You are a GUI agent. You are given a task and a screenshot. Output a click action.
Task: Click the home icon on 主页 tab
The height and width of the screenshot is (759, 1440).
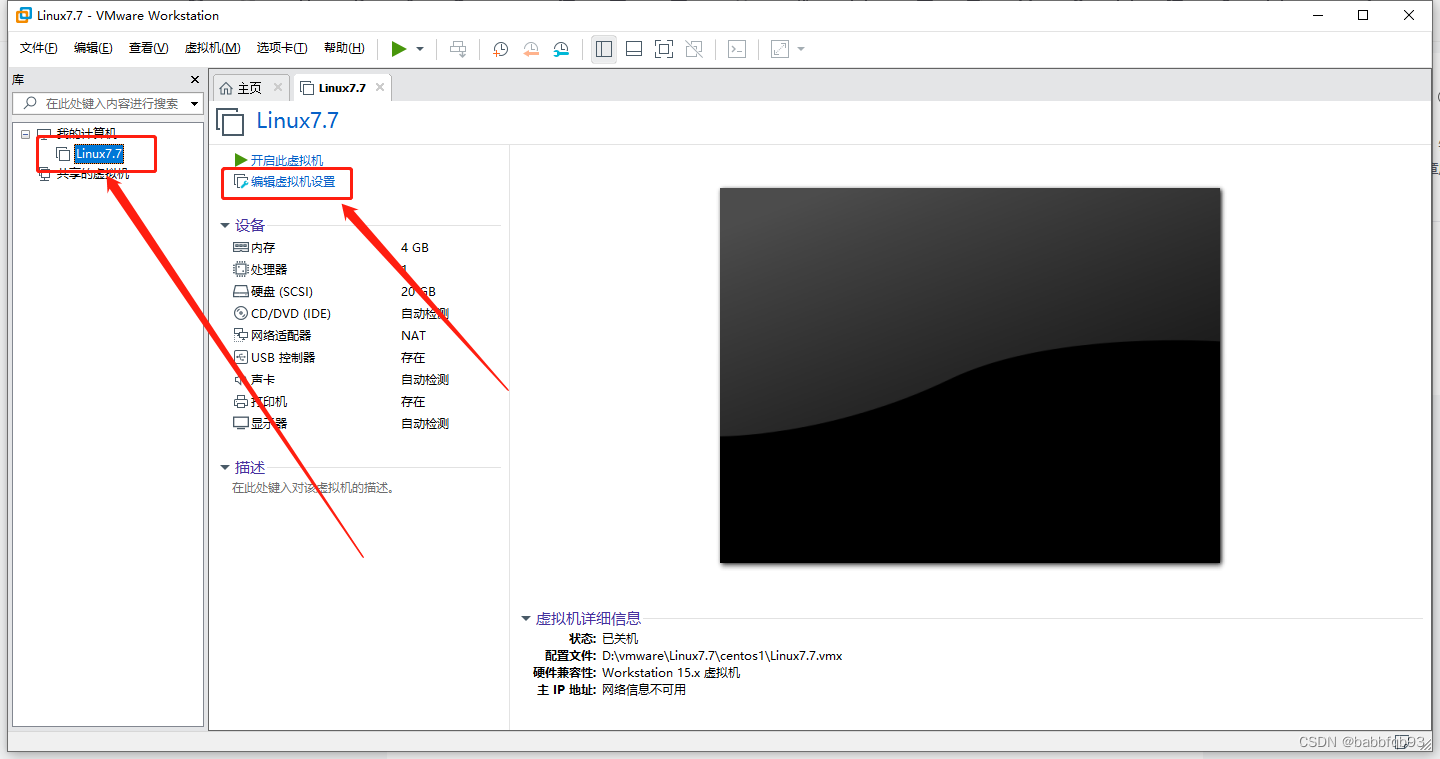pyautogui.click(x=226, y=88)
